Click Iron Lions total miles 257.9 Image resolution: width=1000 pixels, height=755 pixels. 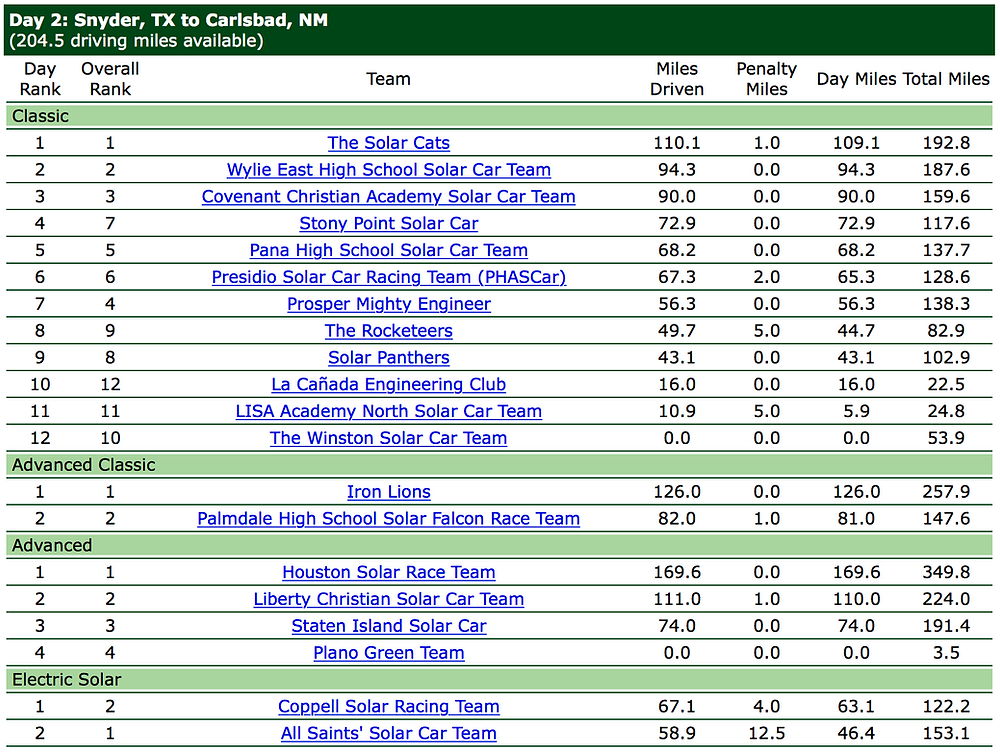(x=946, y=492)
